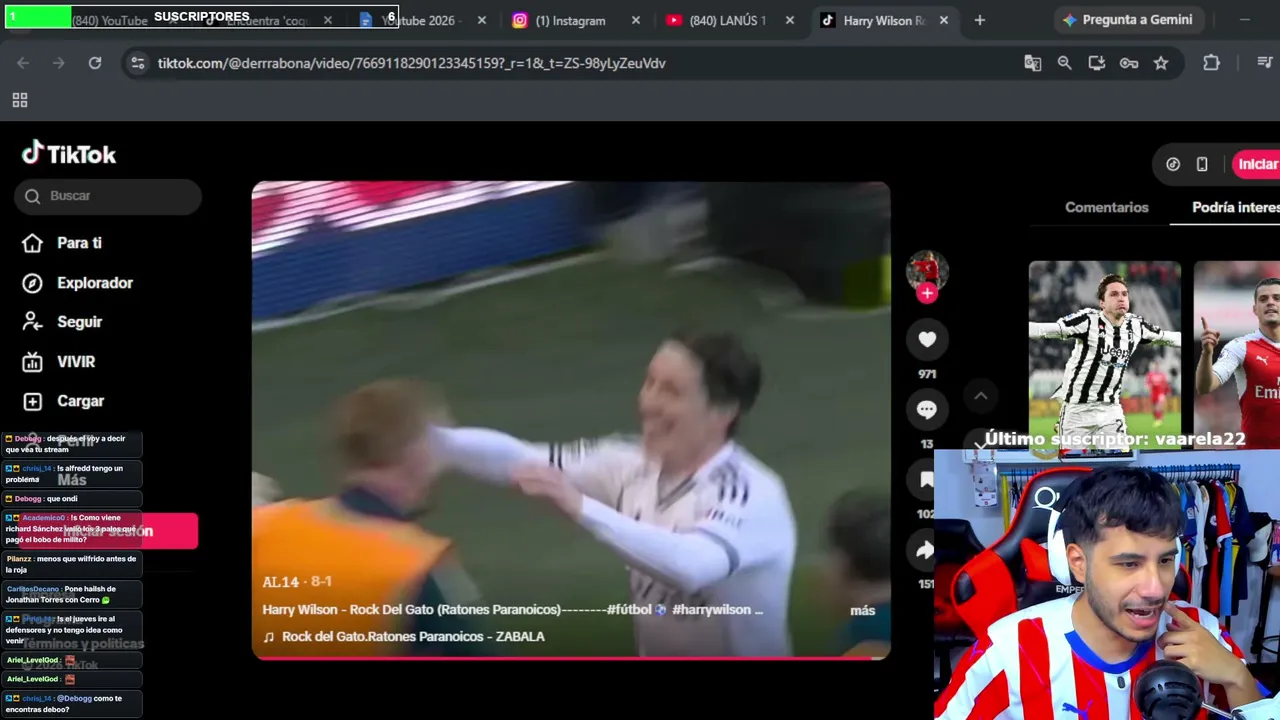Bookmark this page with the star icon

click(1161, 63)
